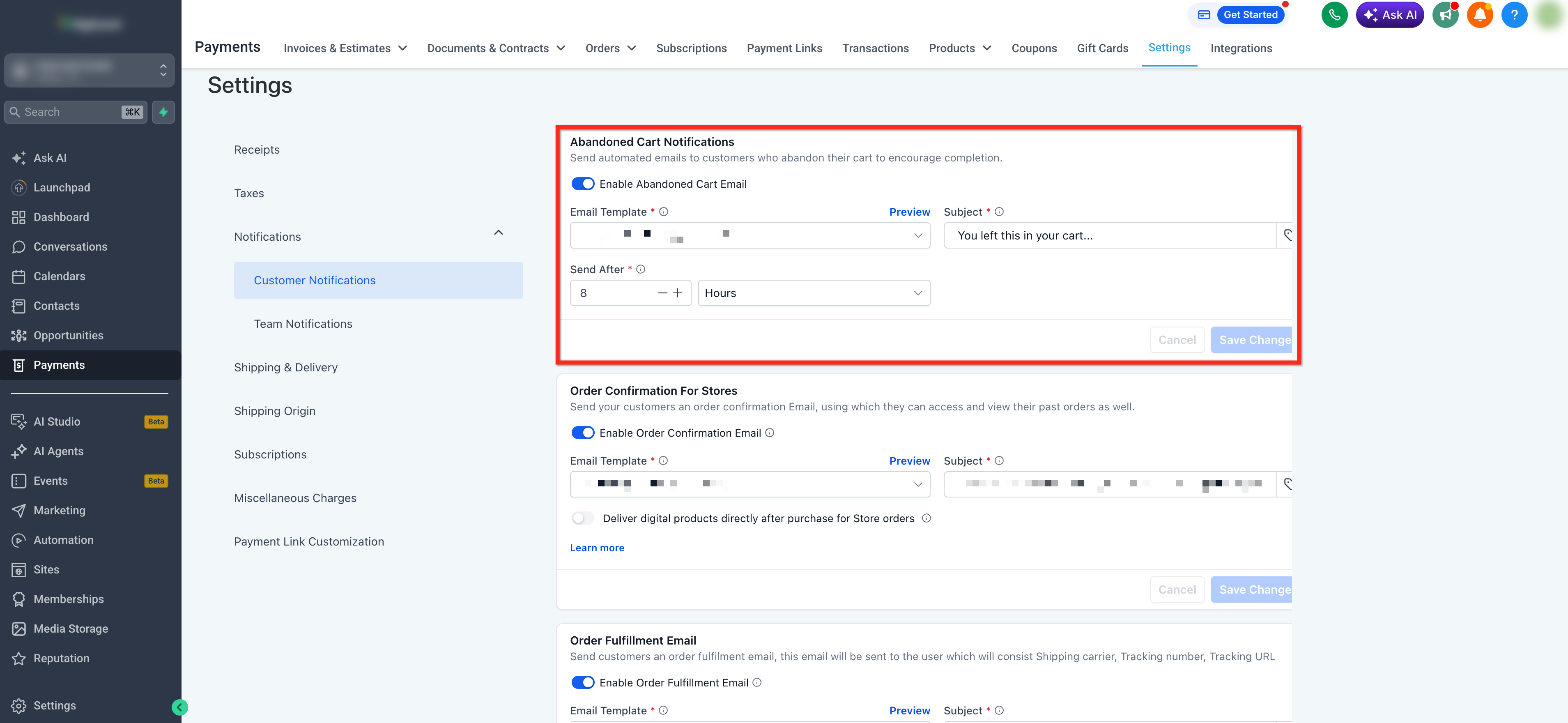The image size is (1568, 723).
Task: Click the sidebar Search field
Action: point(76,112)
